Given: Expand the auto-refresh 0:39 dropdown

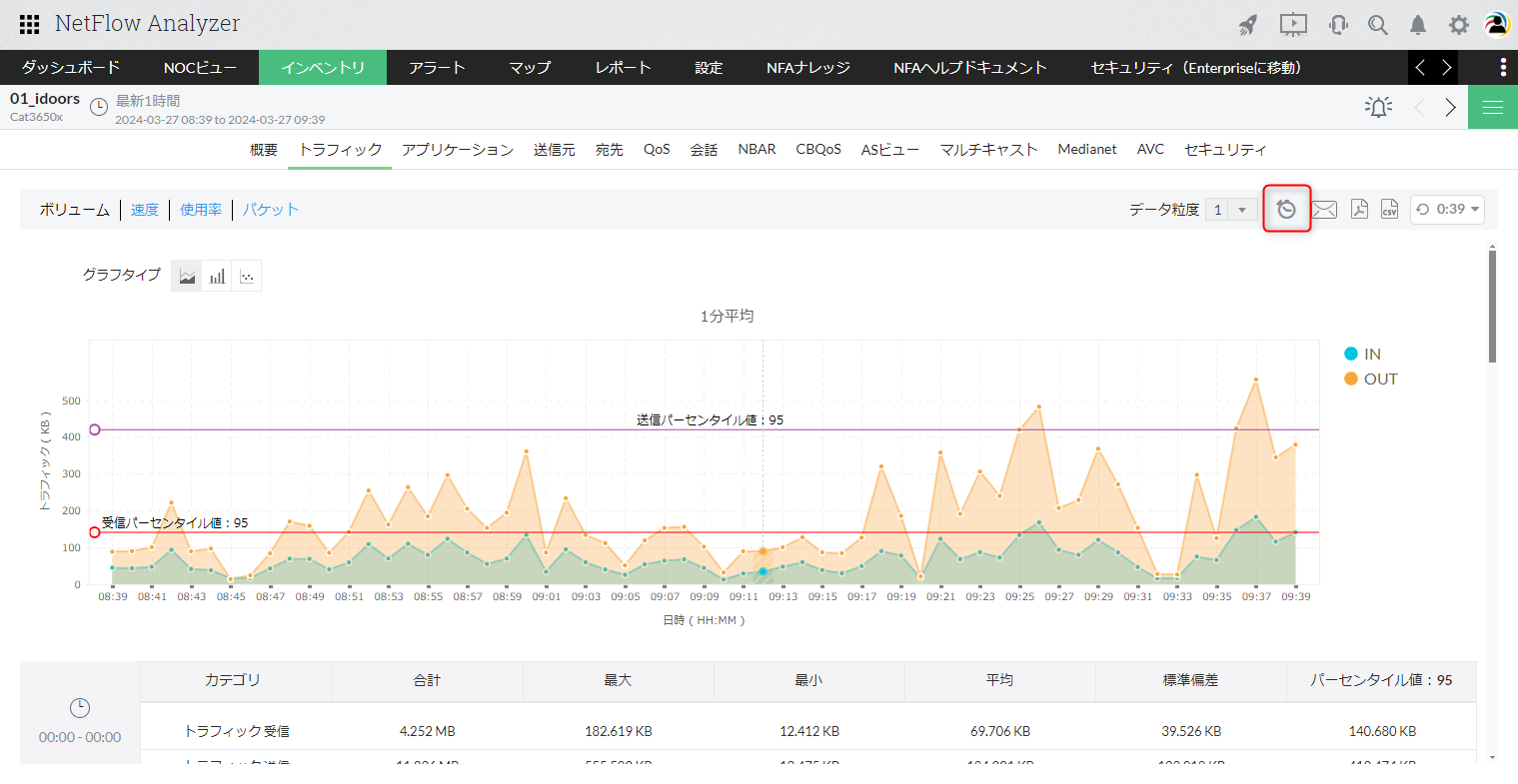Looking at the screenshot, I should (x=1447, y=210).
